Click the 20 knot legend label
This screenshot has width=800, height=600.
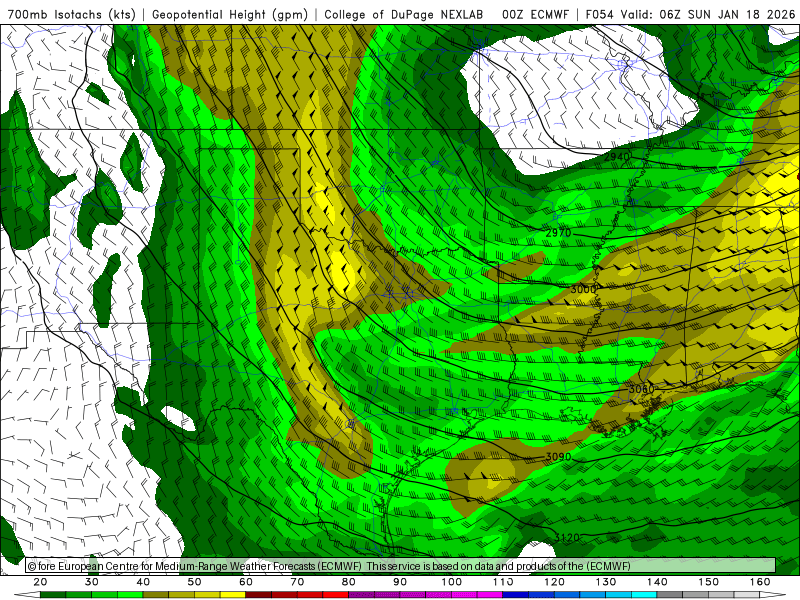pos(40,582)
